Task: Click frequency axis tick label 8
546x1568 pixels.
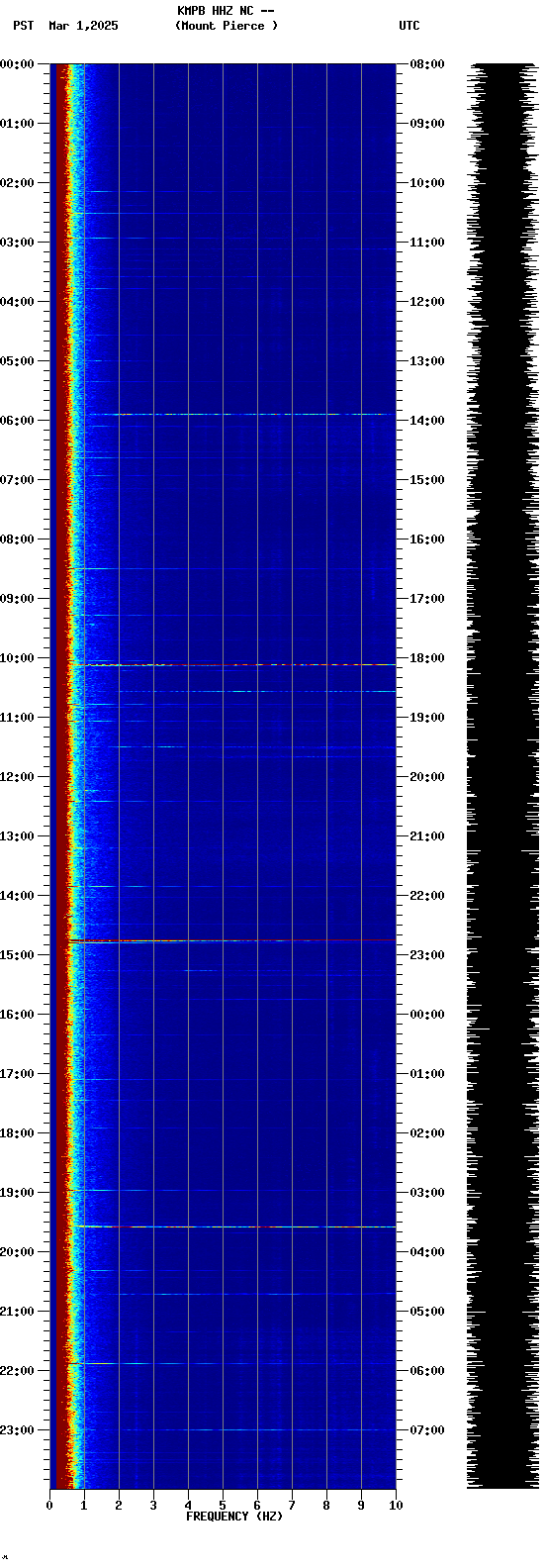Action: click(326, 1506)
